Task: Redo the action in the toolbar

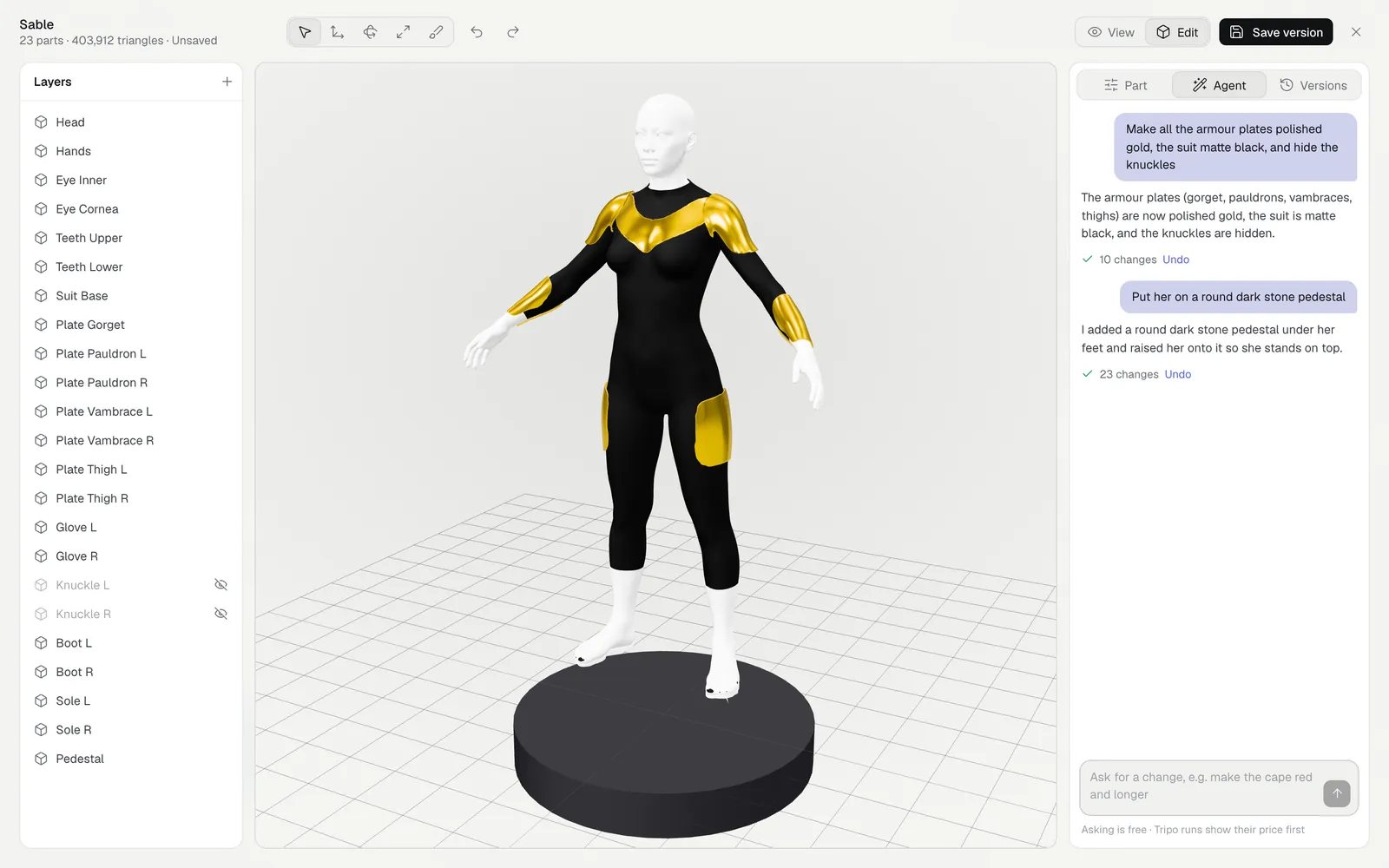Action: click(513, 32)
